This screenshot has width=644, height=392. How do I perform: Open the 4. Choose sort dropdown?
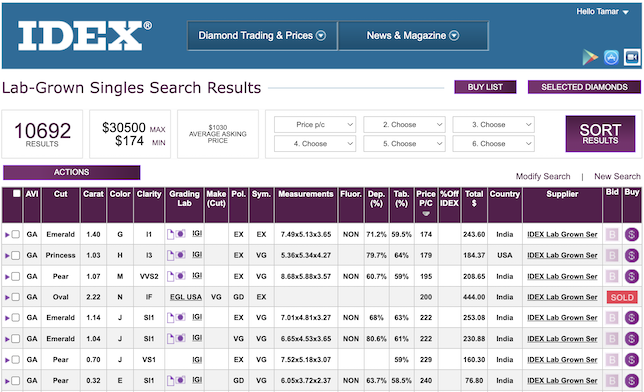pos(315,144)
